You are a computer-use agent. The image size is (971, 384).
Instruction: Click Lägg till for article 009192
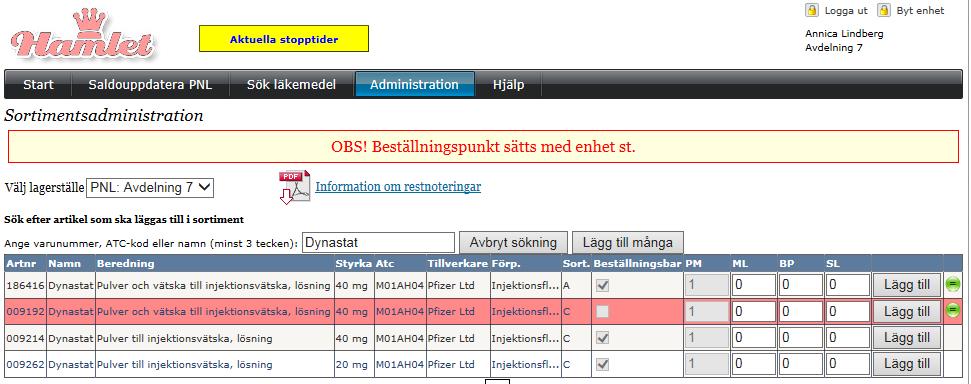(x=907, y=312)
